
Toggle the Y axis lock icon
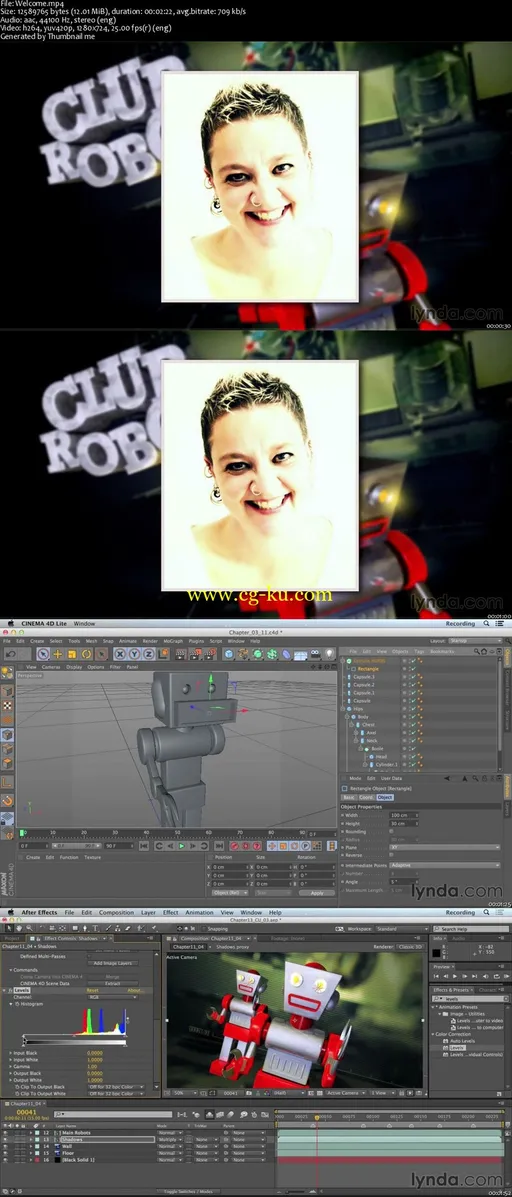[x=134, y=654]
